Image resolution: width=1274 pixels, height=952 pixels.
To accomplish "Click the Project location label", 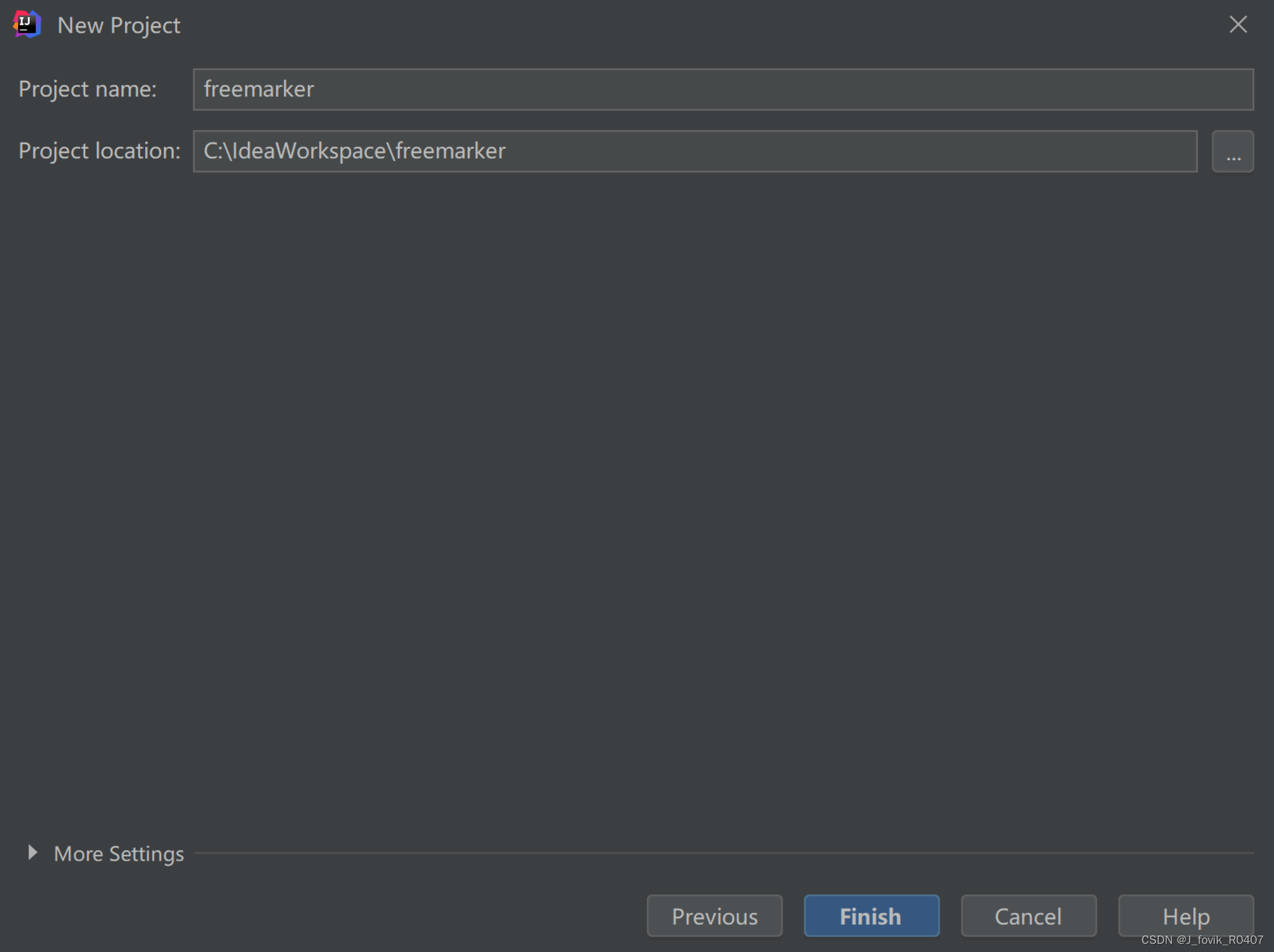I will 99,151.
